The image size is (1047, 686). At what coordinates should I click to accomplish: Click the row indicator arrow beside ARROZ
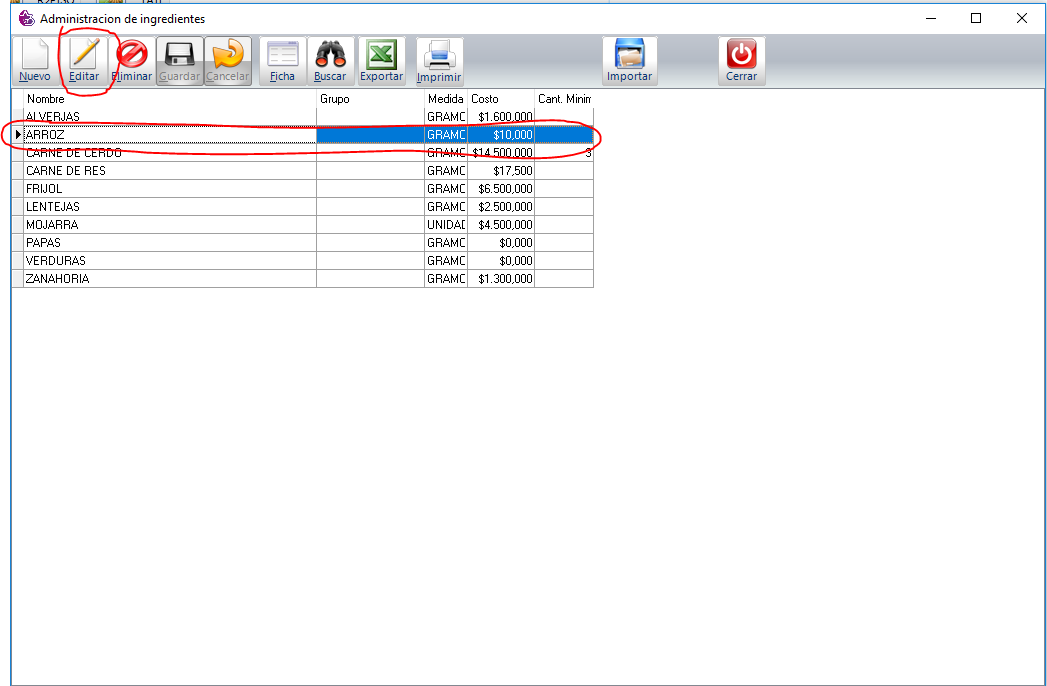tap(18, 135)
